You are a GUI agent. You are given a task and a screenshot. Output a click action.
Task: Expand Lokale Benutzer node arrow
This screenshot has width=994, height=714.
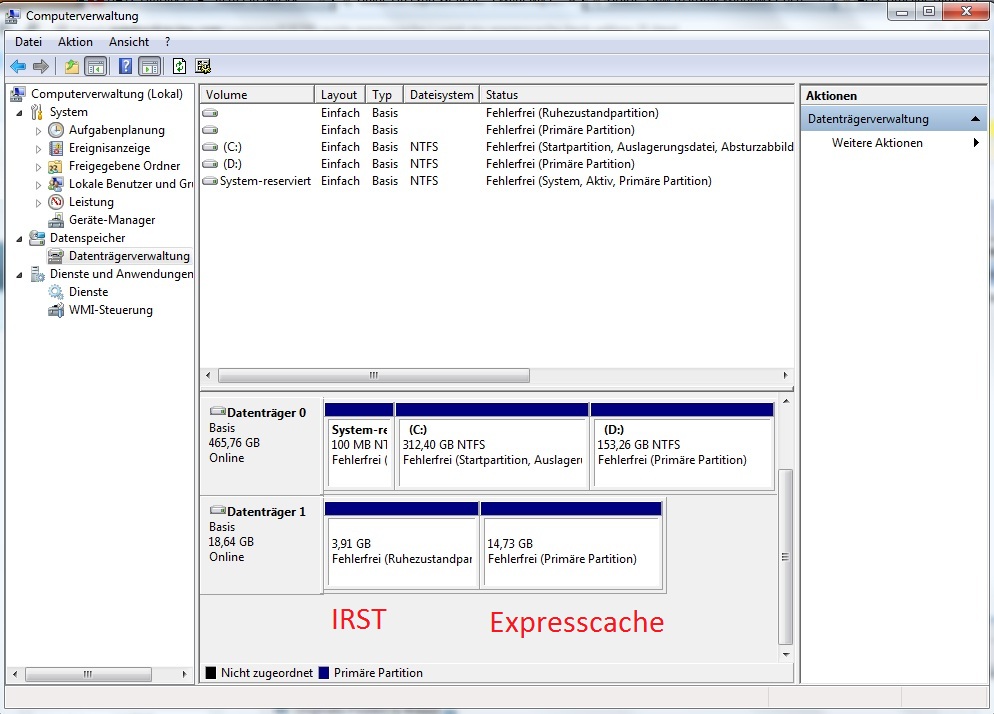click(38, 185)
